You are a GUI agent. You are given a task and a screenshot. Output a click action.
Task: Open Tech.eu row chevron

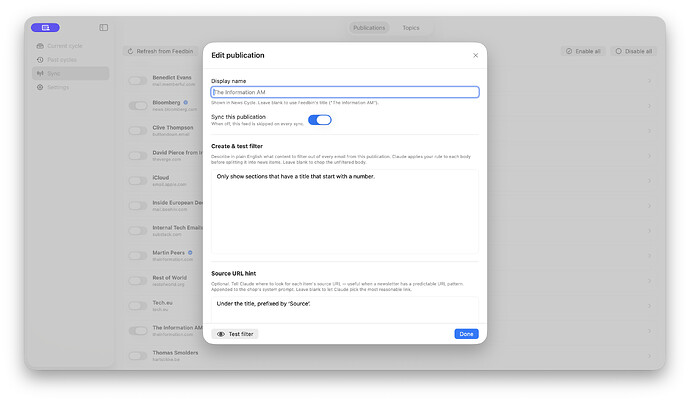coord(650,306)
